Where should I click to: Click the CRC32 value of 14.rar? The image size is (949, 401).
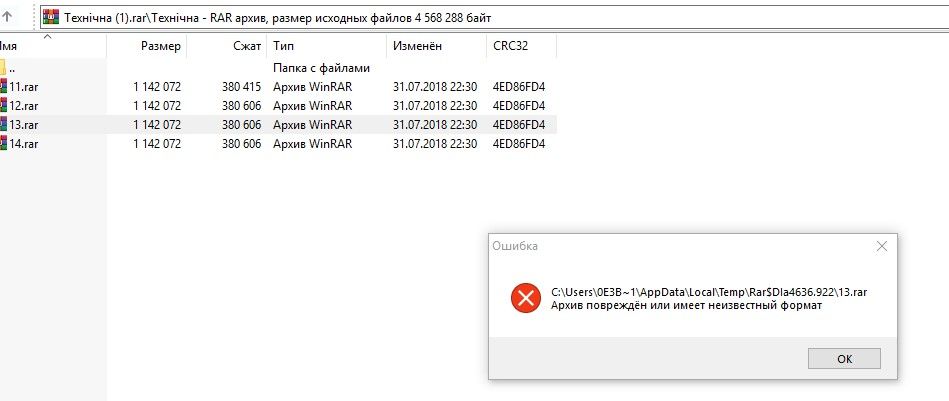pyautogui.click(x=518, y=143)
